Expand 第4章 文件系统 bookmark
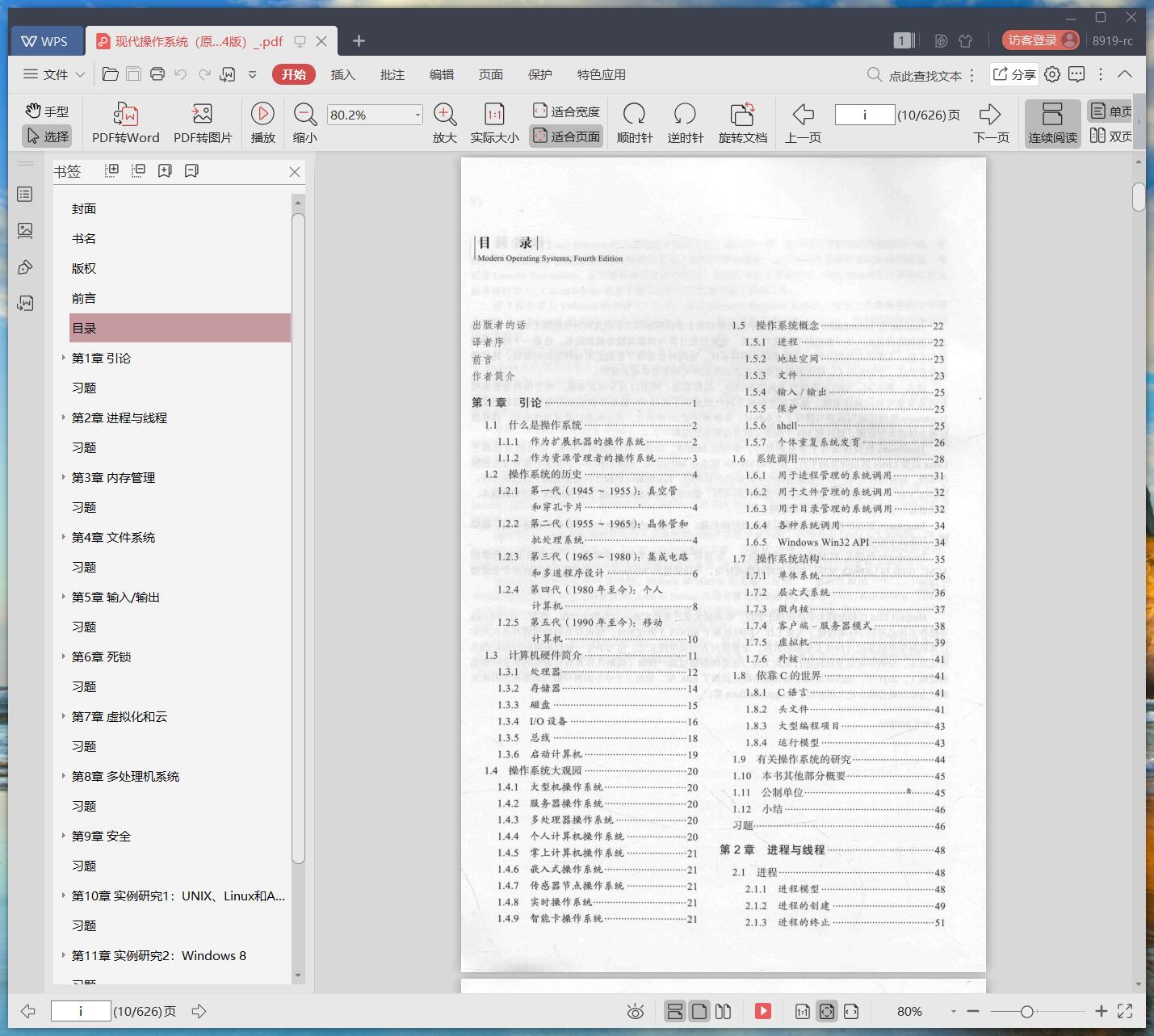Screen dimensions: 1154x1036 tap(64, 536)
